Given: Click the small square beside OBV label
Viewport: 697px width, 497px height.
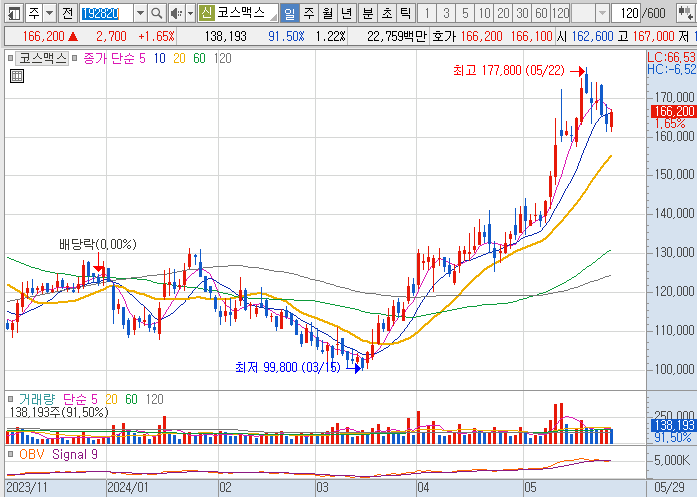Looking at the screenshot, I should point(10,454).
